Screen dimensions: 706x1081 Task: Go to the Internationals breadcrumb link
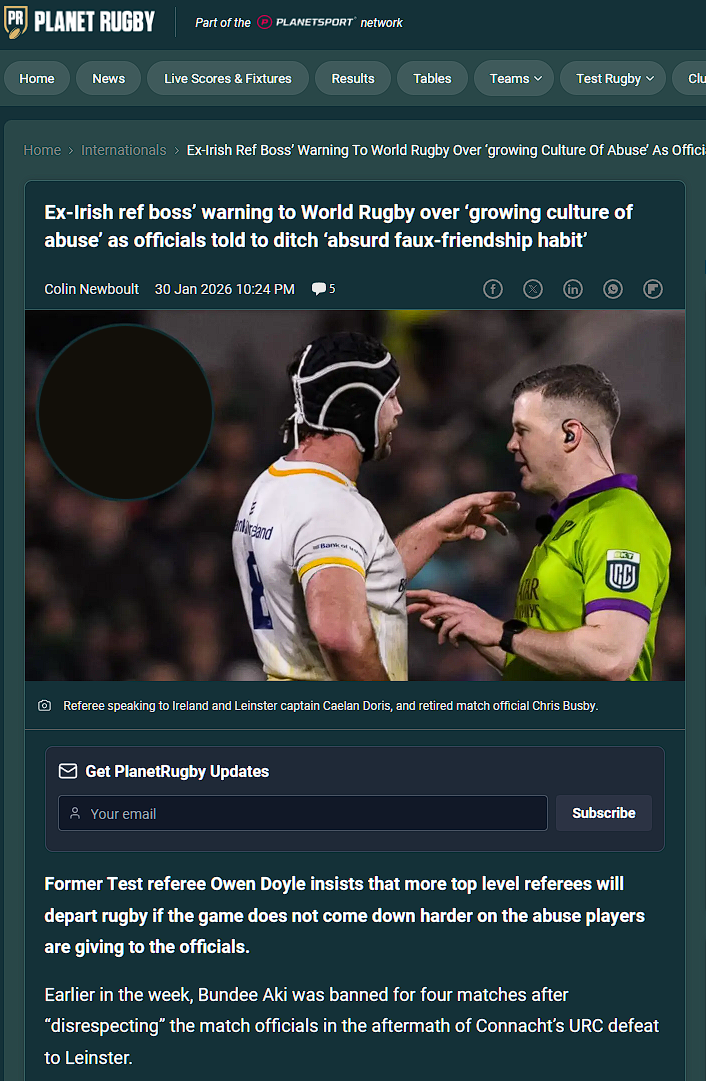point(123,150)
